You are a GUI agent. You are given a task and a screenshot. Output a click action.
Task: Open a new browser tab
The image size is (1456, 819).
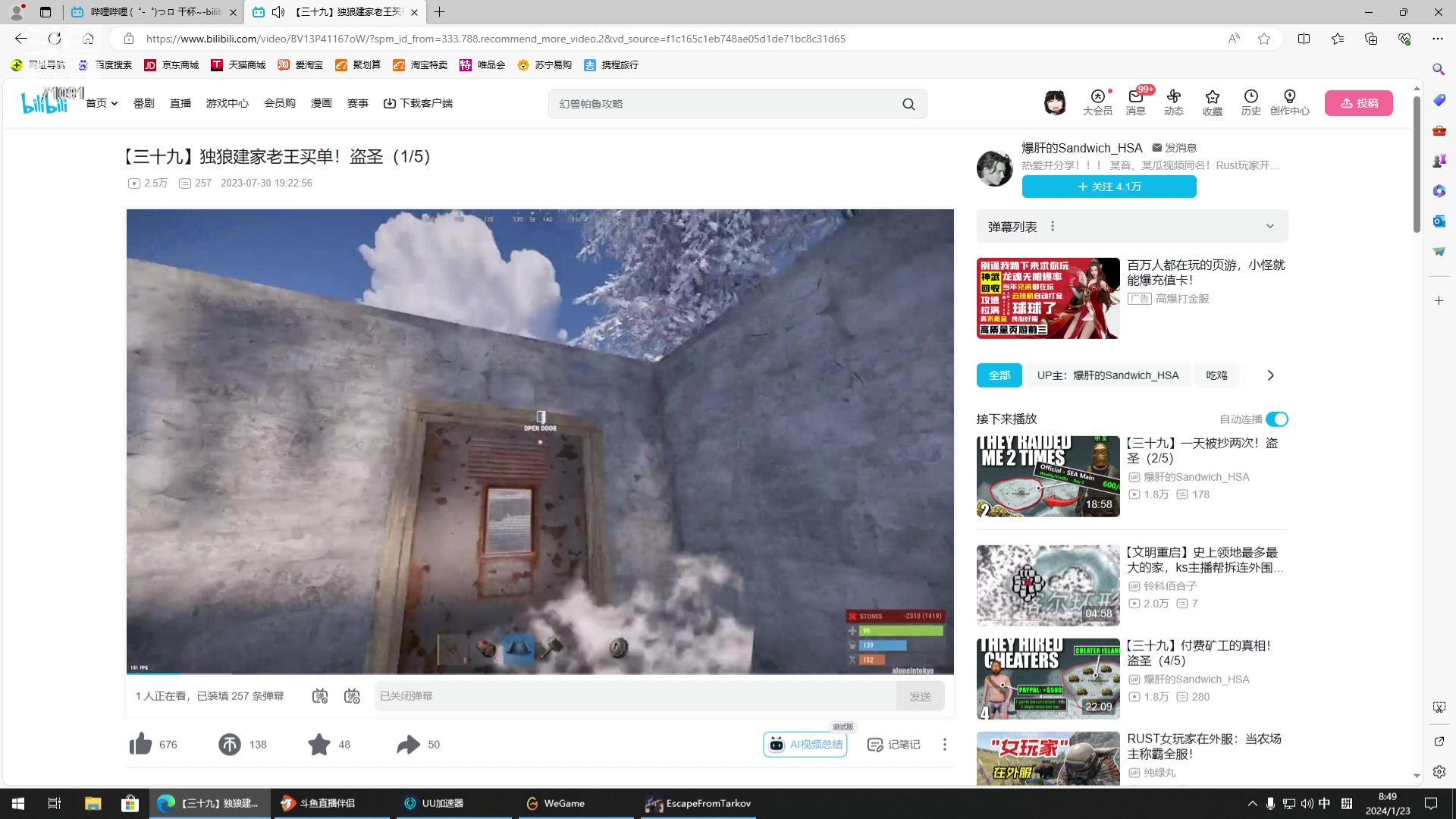tap(440, 12)
